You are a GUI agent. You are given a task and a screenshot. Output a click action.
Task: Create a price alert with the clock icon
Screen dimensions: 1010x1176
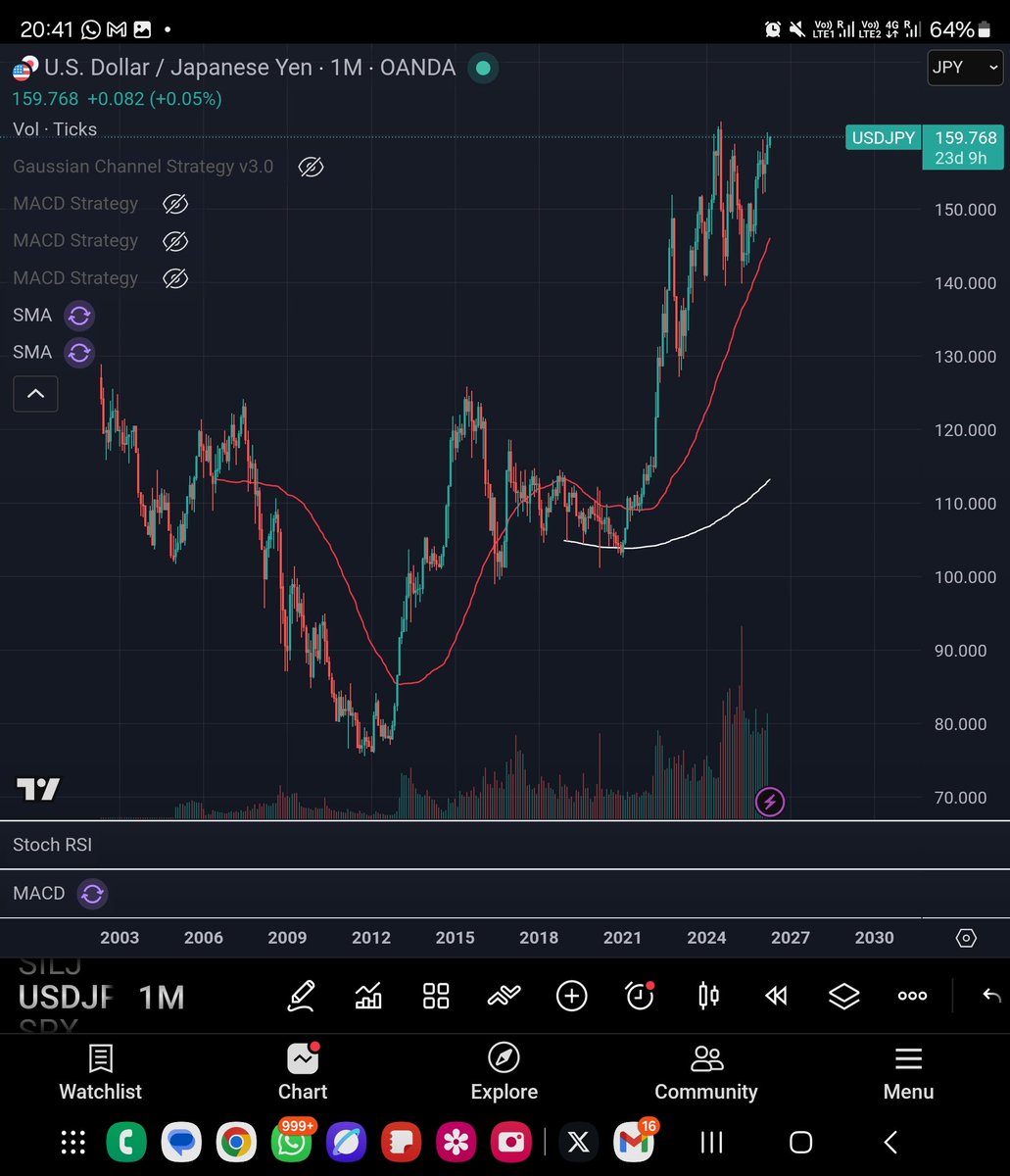[x=639, y=996]
